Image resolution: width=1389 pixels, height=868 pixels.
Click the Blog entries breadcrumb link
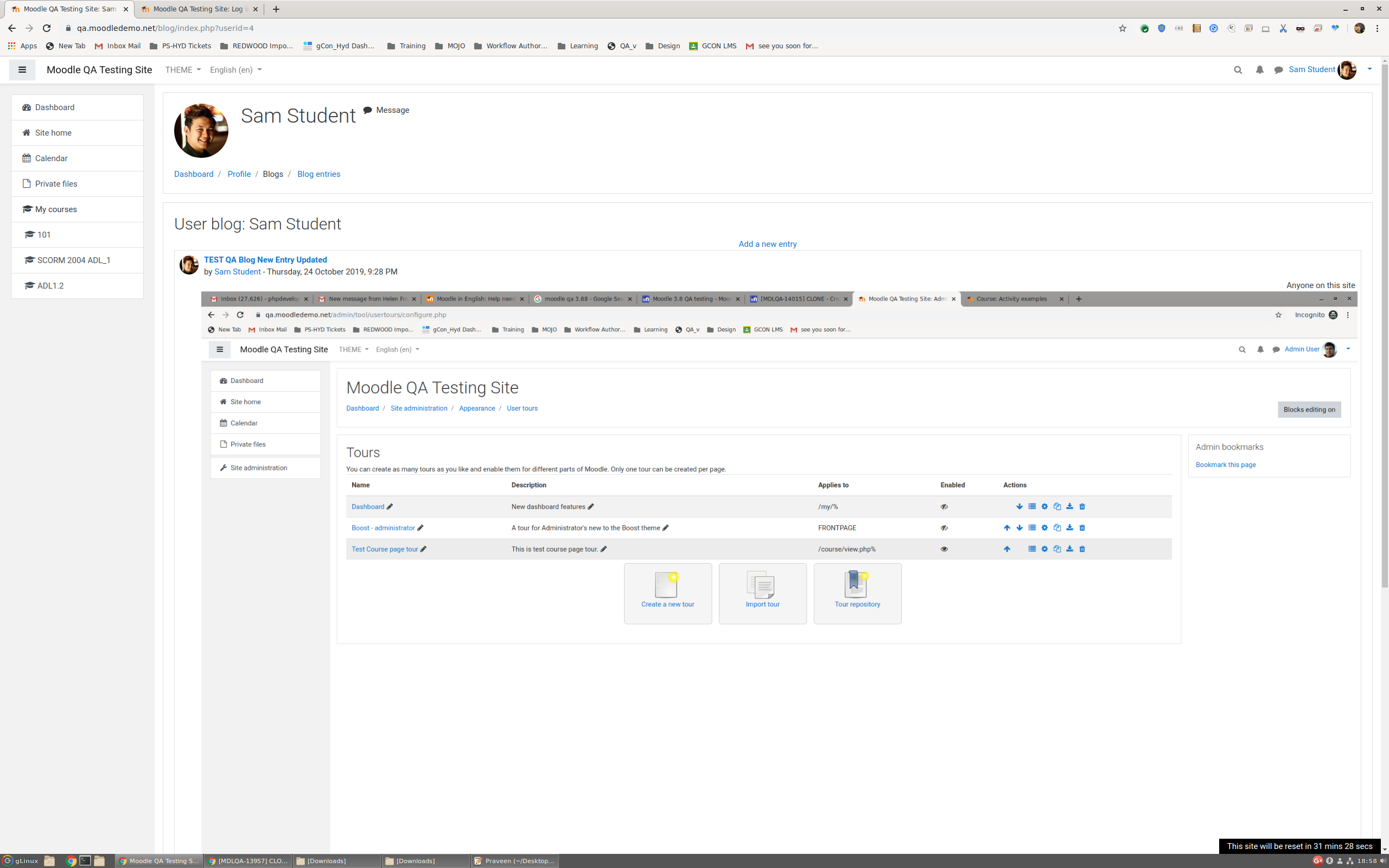point(318,174)
